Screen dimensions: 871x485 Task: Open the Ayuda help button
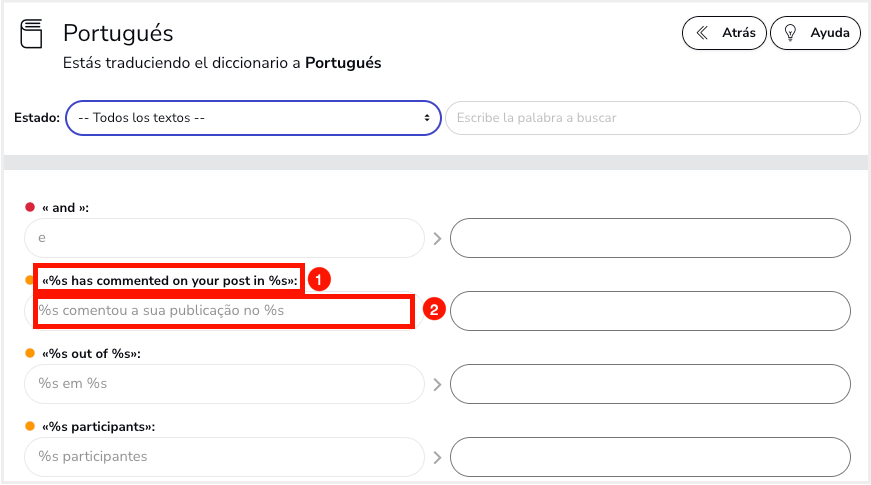tap(815, 33)
